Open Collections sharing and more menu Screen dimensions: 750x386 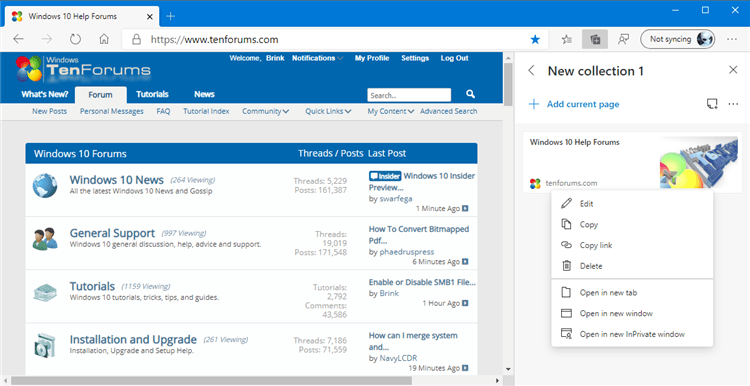(x=733, y=104)
